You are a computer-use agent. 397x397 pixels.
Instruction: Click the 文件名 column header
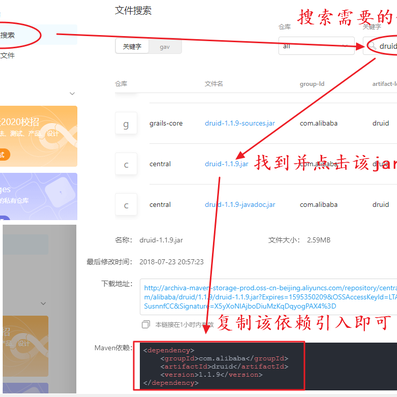point(214,84)
